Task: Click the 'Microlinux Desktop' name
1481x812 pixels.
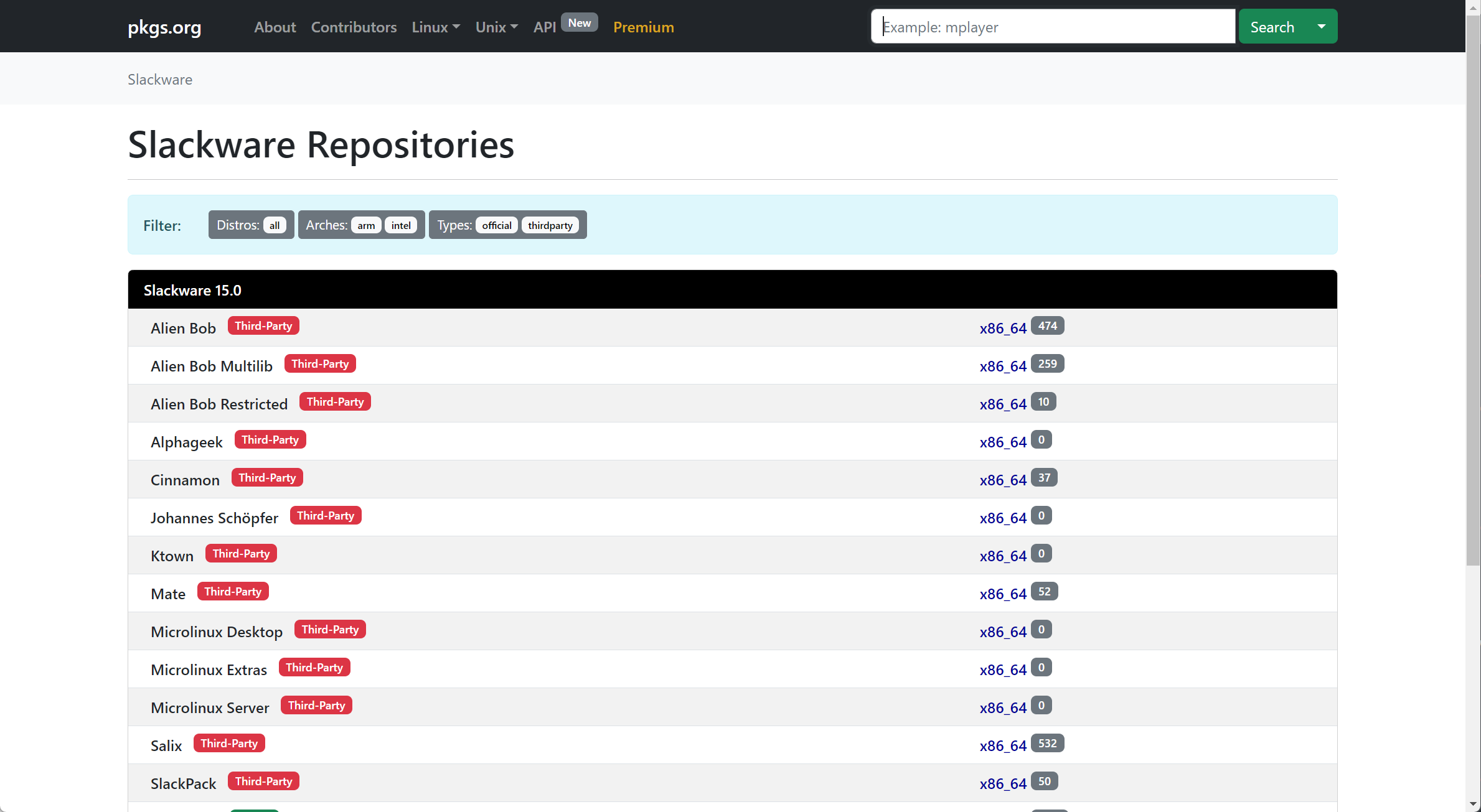Action: pyautogui.click(x=217, y=632)
